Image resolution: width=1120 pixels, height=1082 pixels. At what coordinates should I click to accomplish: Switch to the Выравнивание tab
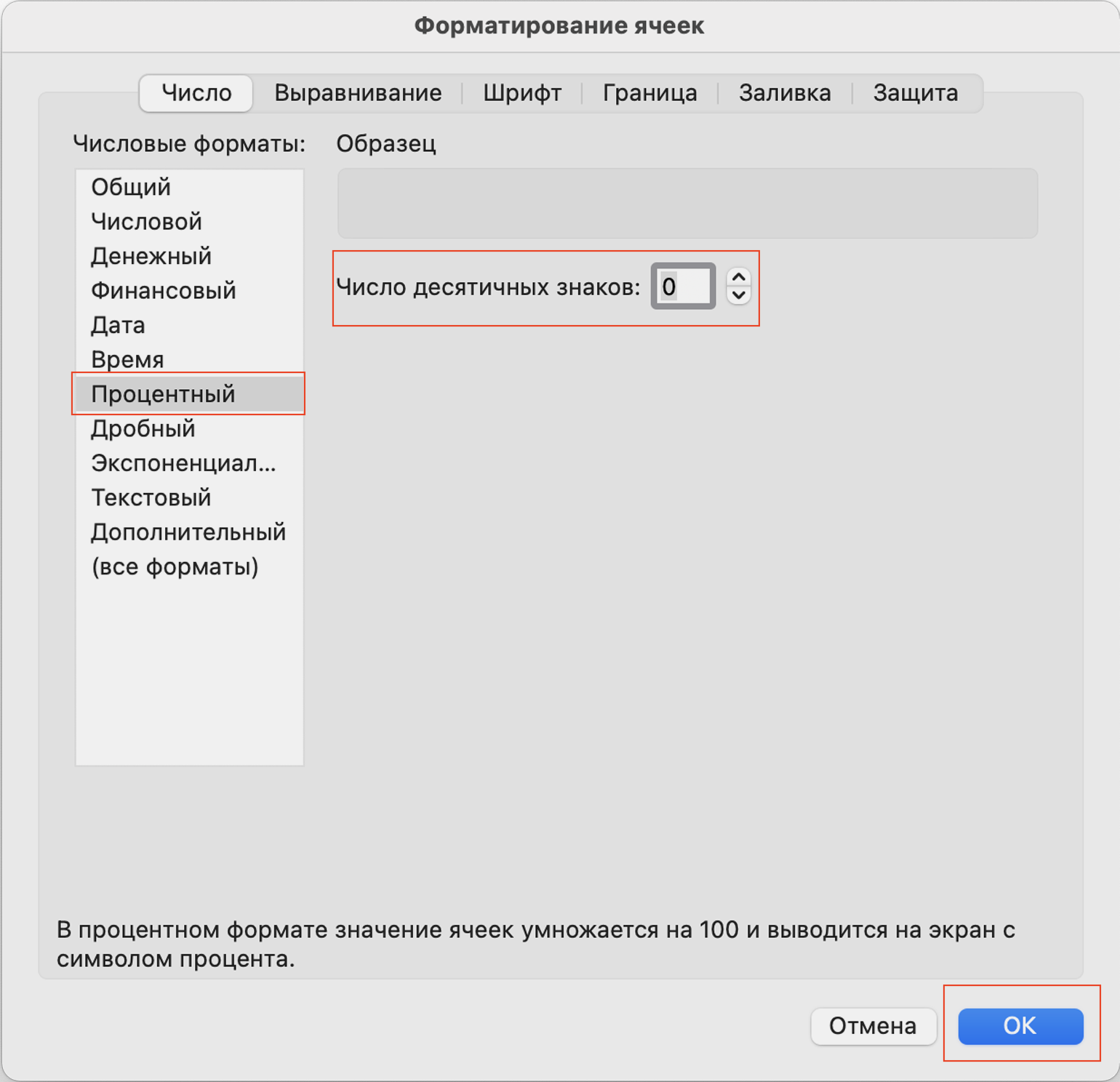[x=357, y=93]
